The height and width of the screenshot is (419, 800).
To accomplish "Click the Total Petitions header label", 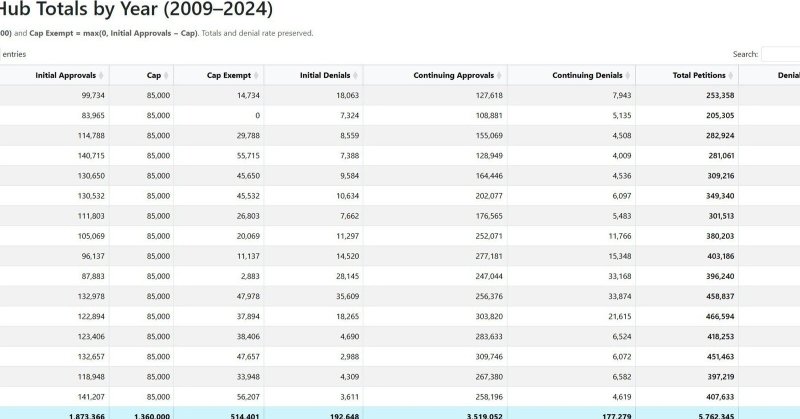I will 699,76.
